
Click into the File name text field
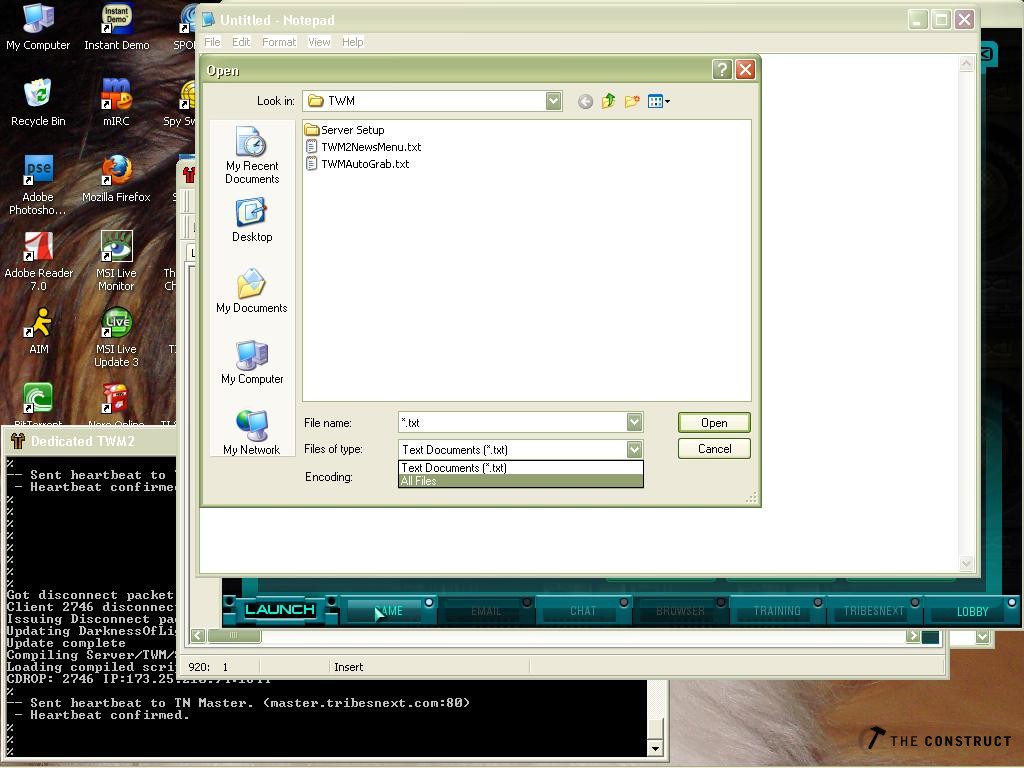512,423
